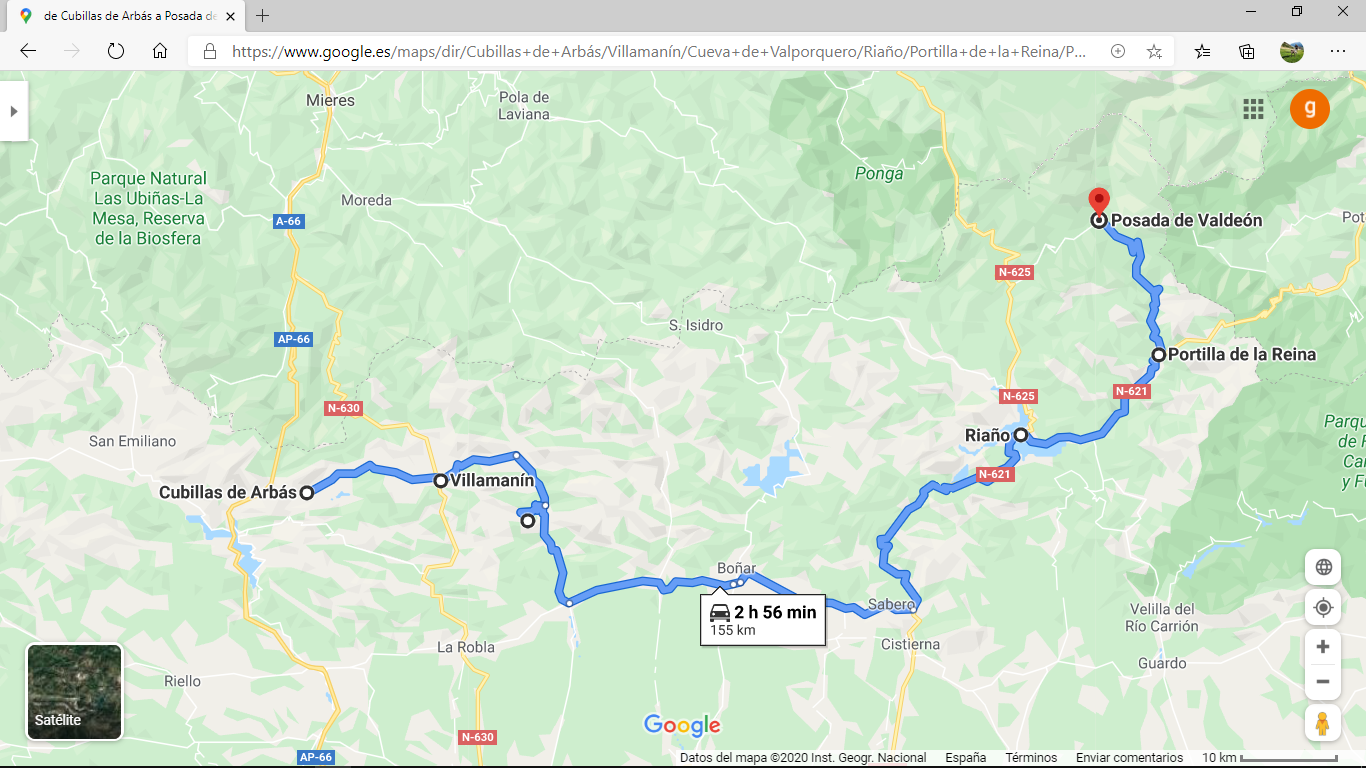Screen dimensions: 1366x768
Task: Switch to Satélite map layer
Action: (74, 692)
